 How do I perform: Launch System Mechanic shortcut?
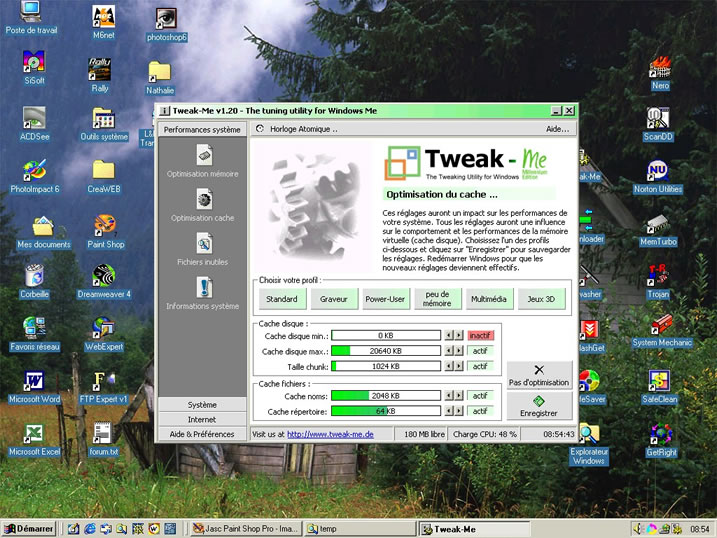[x=662, y=330]
